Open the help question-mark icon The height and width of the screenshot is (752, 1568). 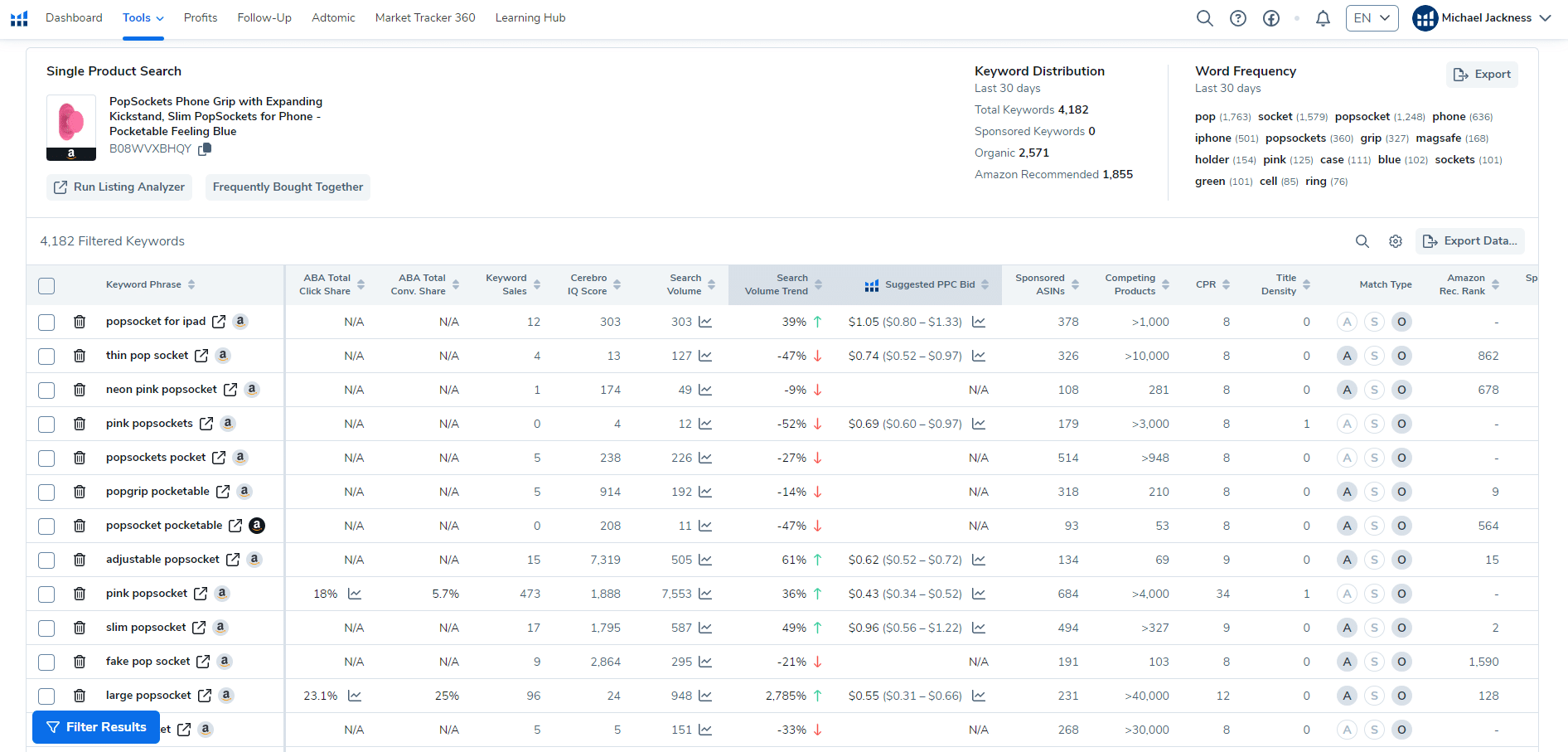(1238, 18)
